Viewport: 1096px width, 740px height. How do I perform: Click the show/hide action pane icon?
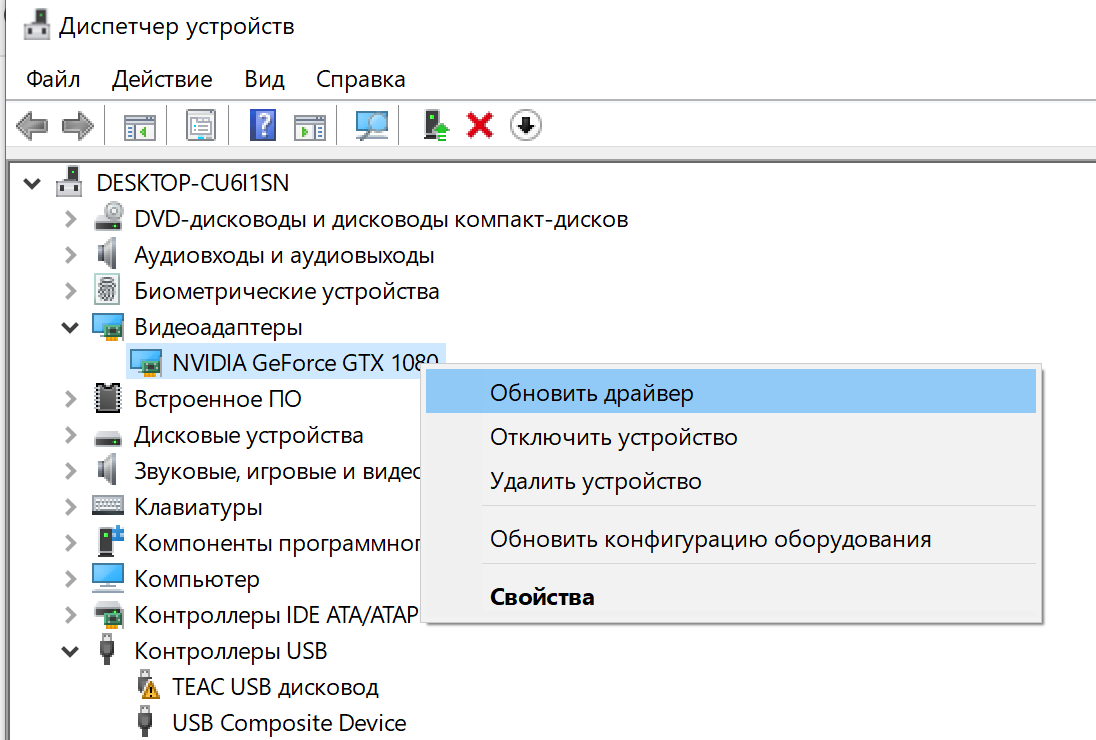(310, 126)
